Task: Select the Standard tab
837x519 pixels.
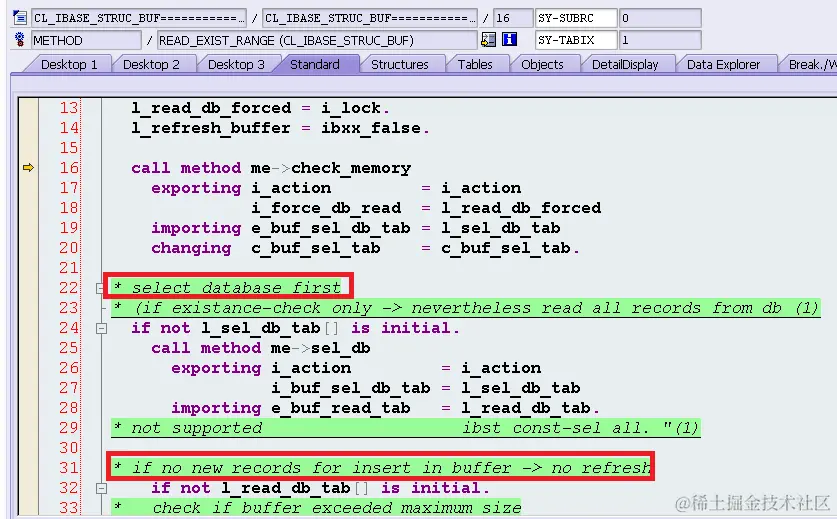Action: 315,65
